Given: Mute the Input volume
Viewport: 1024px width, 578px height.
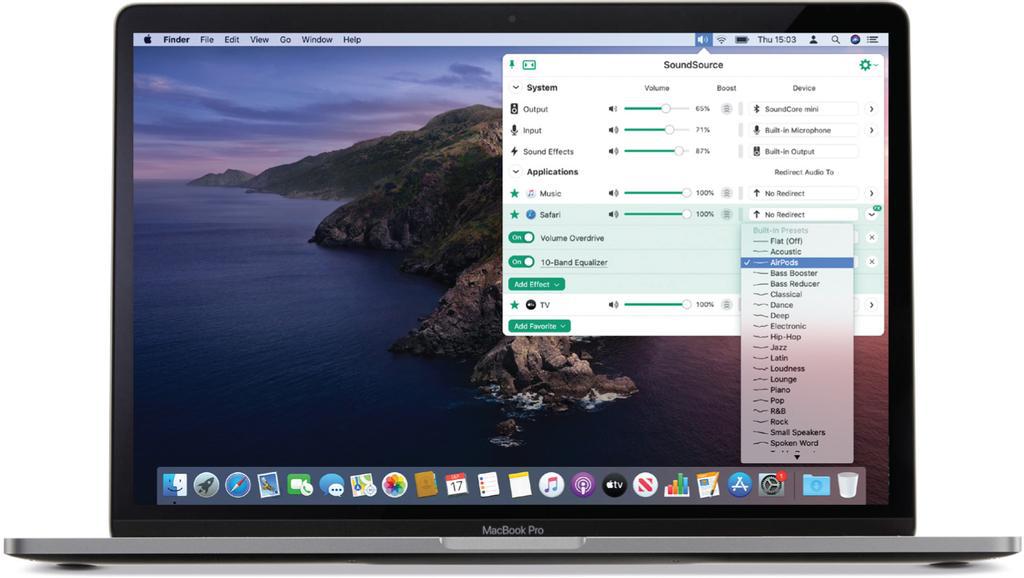Looking at the screenshot, I should (613, 130).
